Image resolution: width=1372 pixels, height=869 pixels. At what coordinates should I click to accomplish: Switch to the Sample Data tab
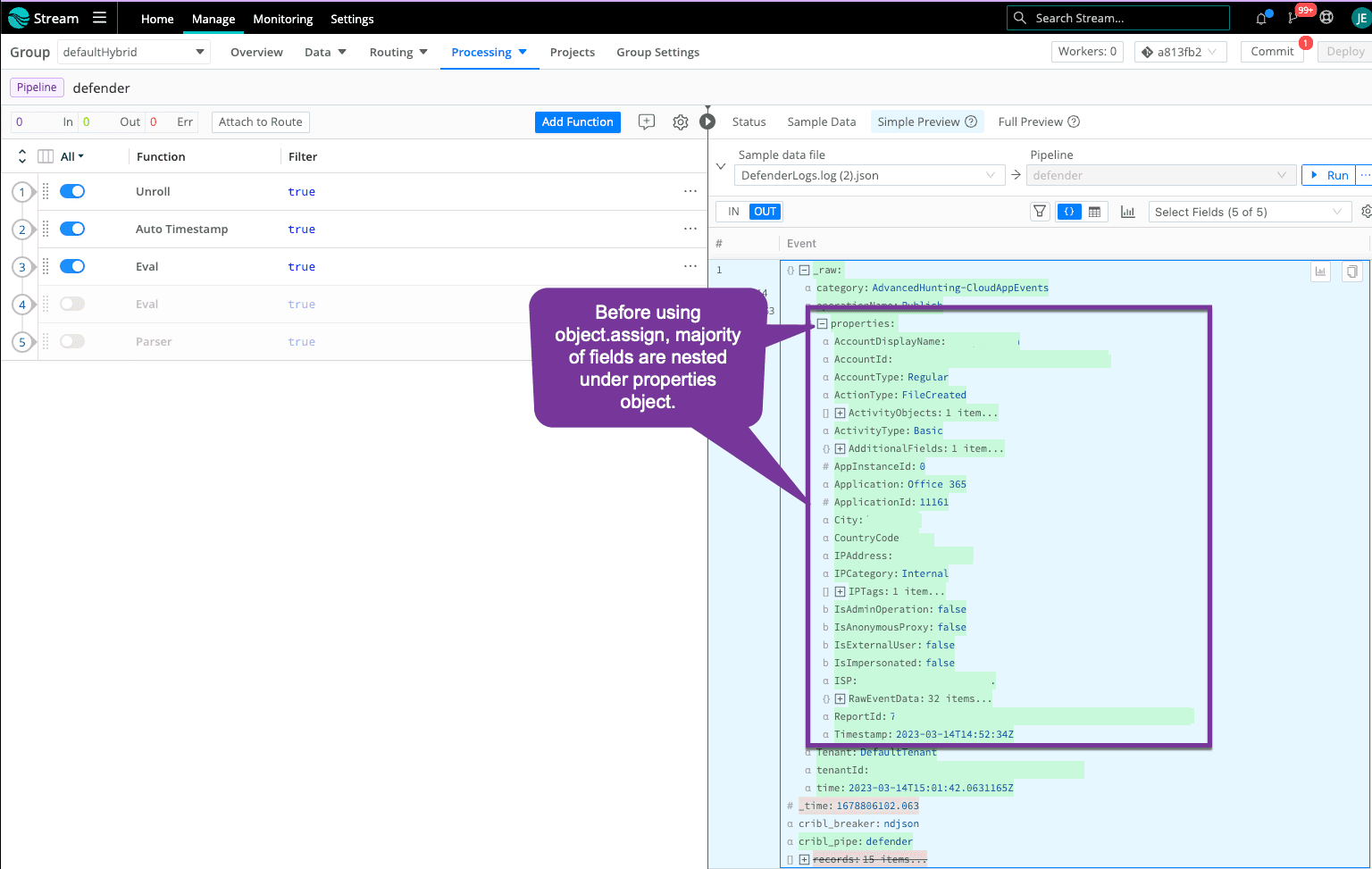point(821,122)
